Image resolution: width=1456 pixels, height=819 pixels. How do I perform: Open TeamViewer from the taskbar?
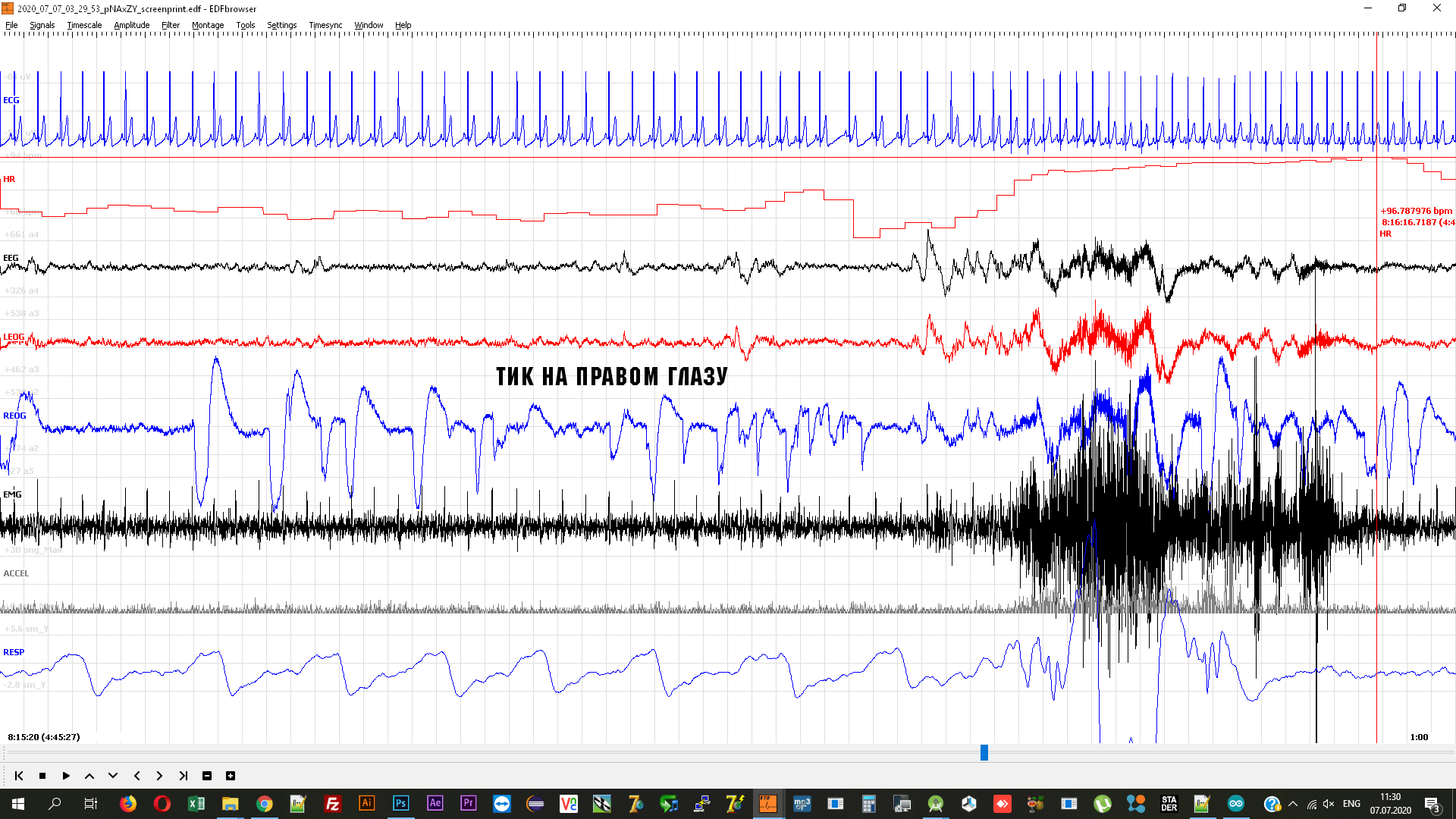pos(502,804)
